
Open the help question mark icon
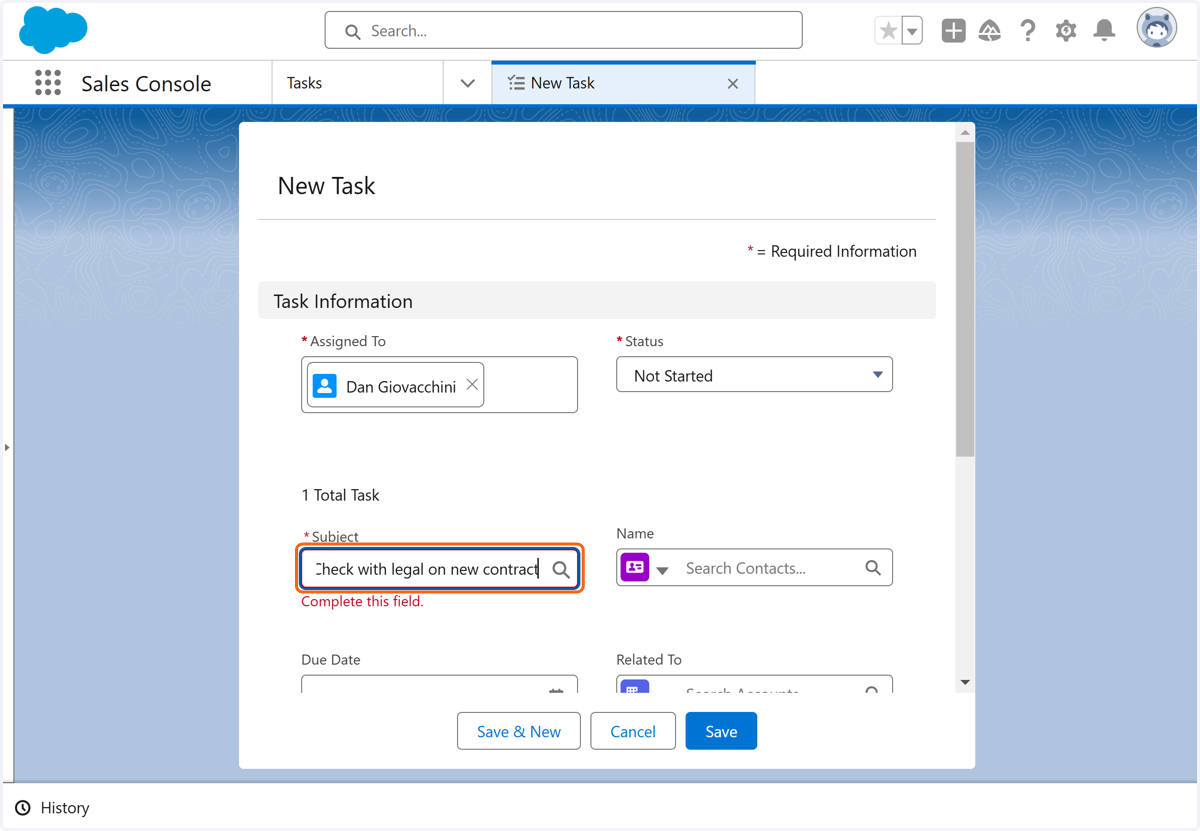click(1028, 31)
